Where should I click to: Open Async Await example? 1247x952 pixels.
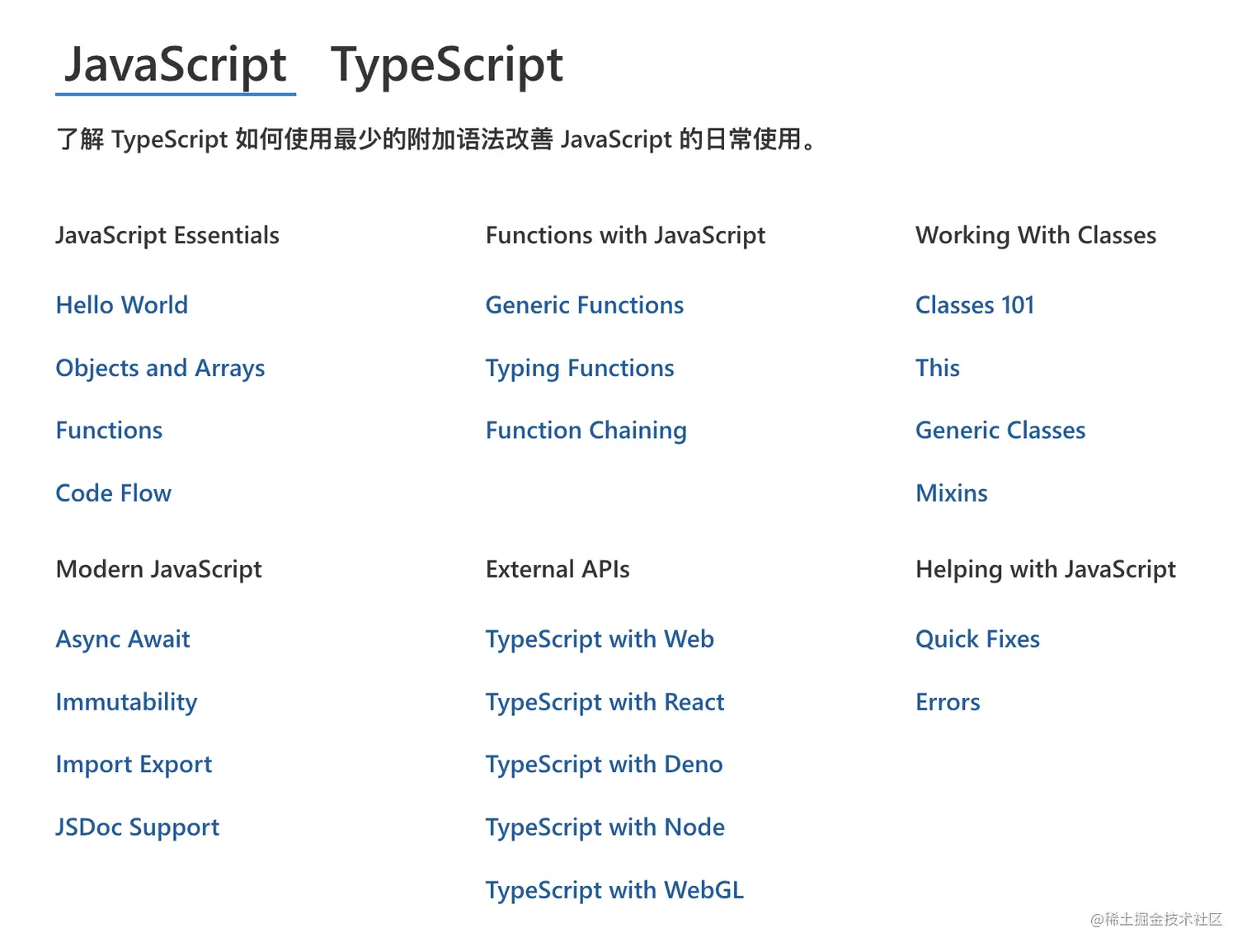[x=123, y=640]
